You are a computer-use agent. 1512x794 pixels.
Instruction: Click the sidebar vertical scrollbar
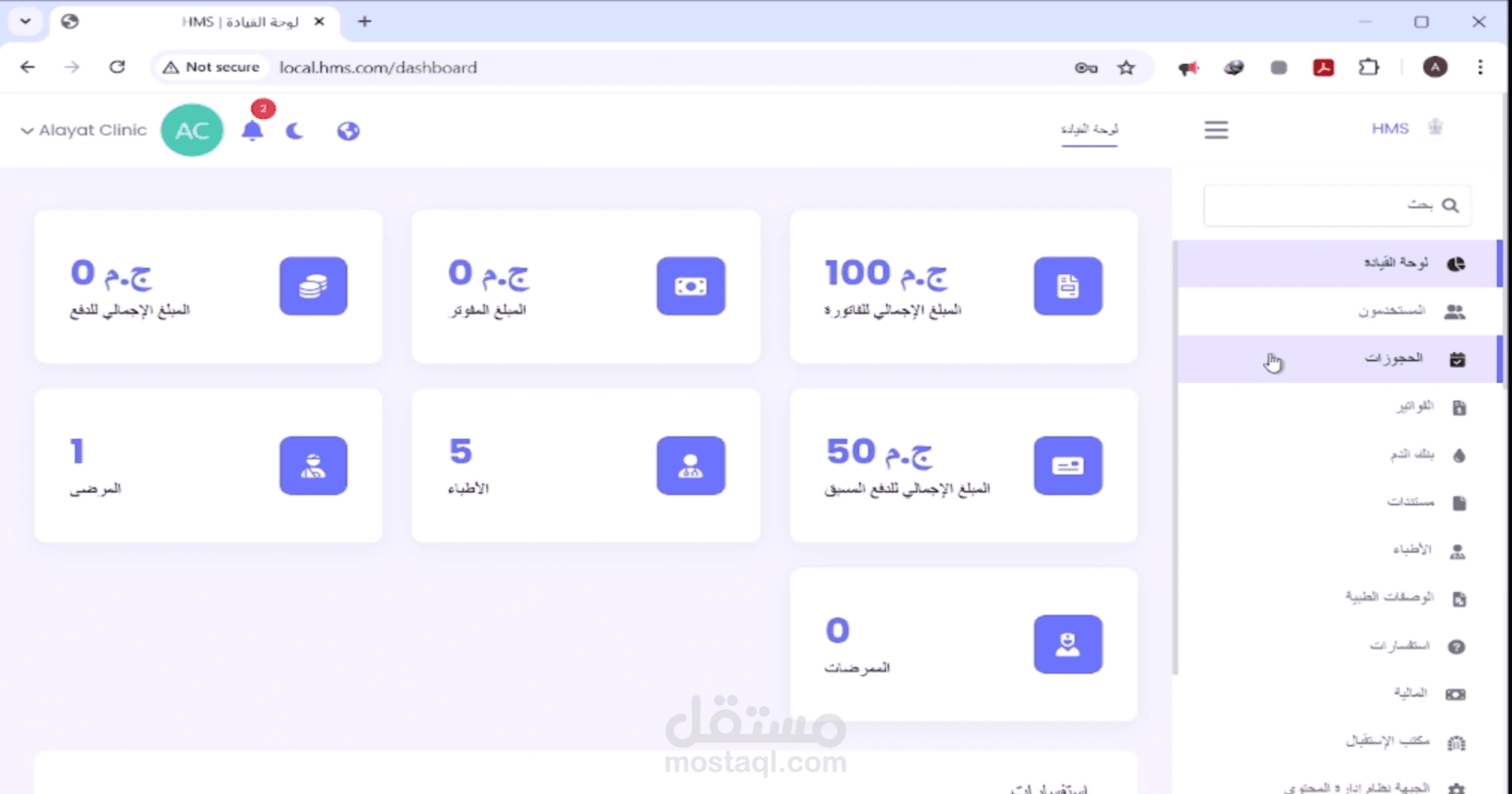point(1175,457)
